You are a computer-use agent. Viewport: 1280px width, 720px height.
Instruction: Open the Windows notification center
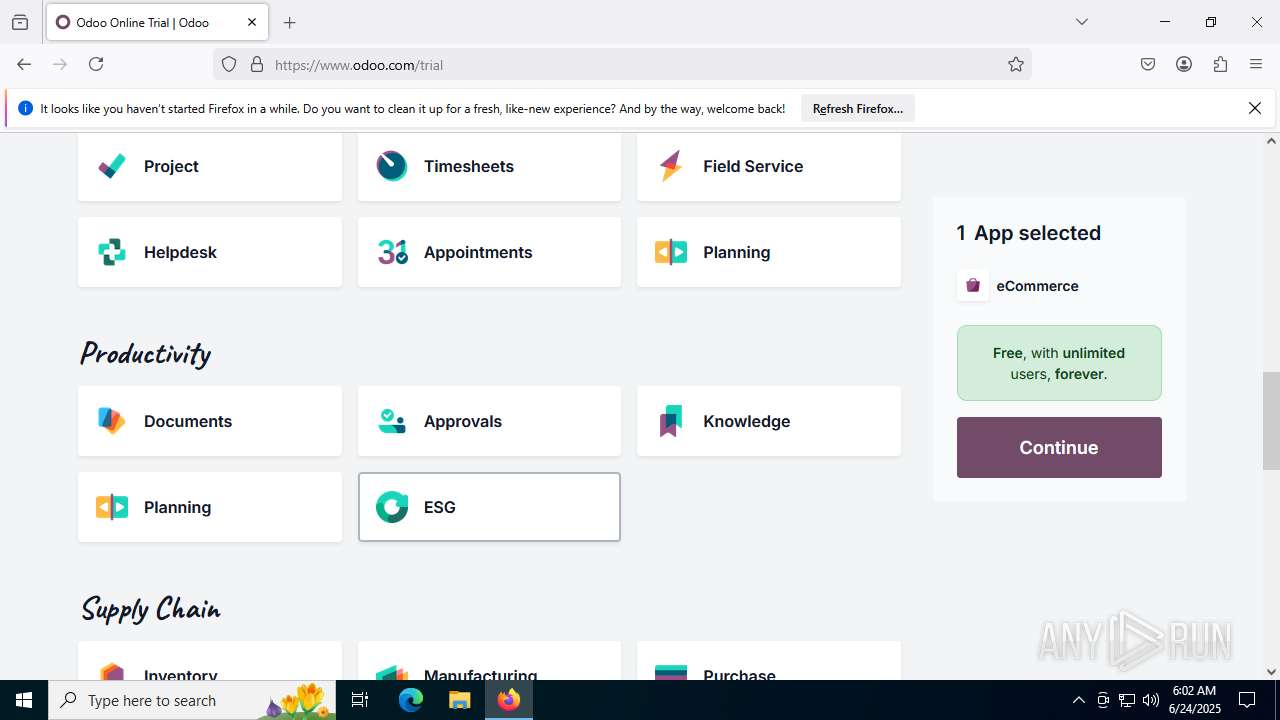pos(1247,700)
